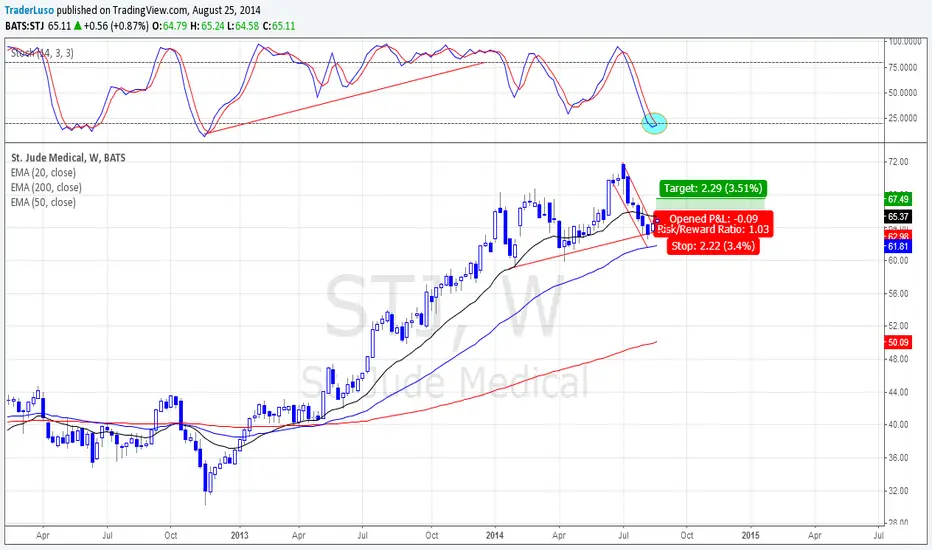Viewport: 932px width, 550px height.
Task: Click the 50.09 red price tag
Action: coord(898,342)
